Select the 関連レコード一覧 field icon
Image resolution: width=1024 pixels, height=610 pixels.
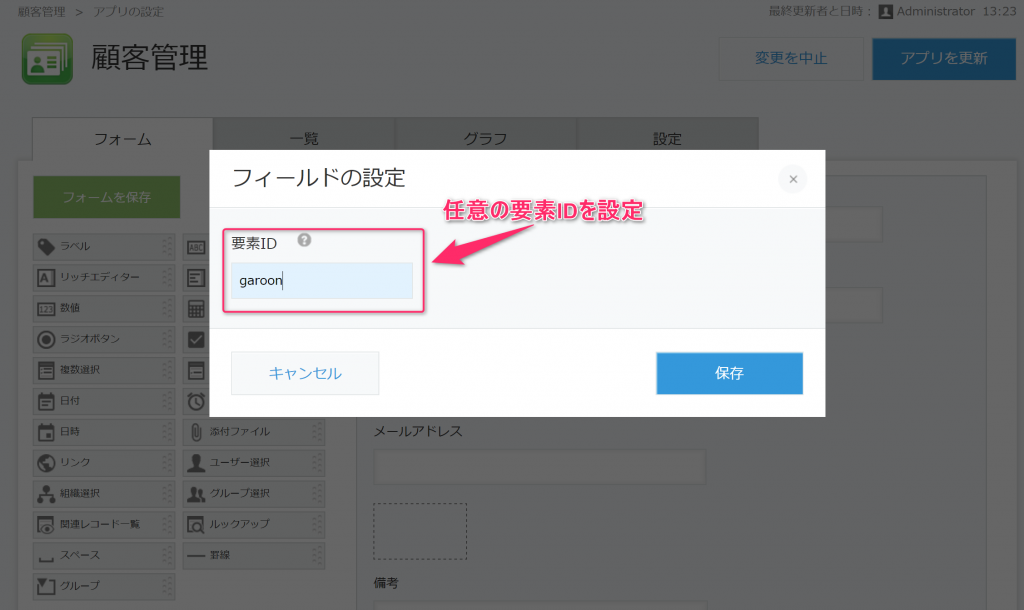click(46, 524)
